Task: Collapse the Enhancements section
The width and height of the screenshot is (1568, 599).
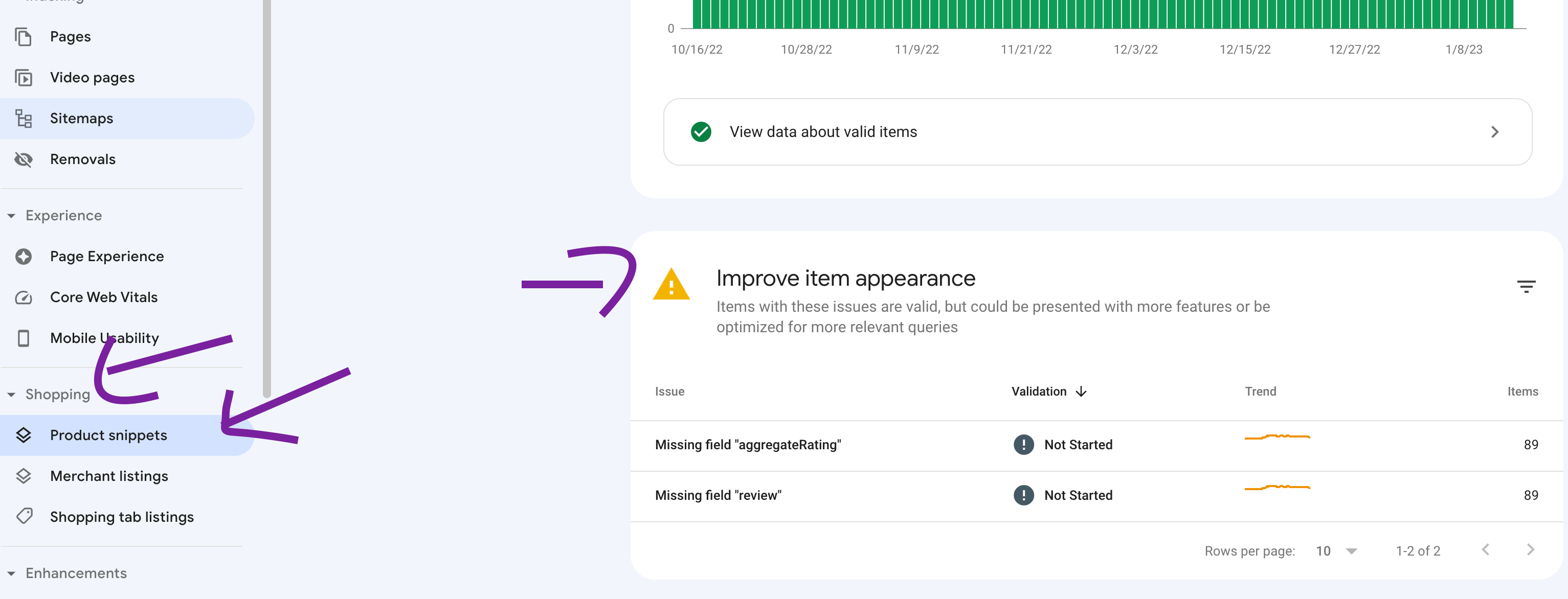Action: point(11,573)
